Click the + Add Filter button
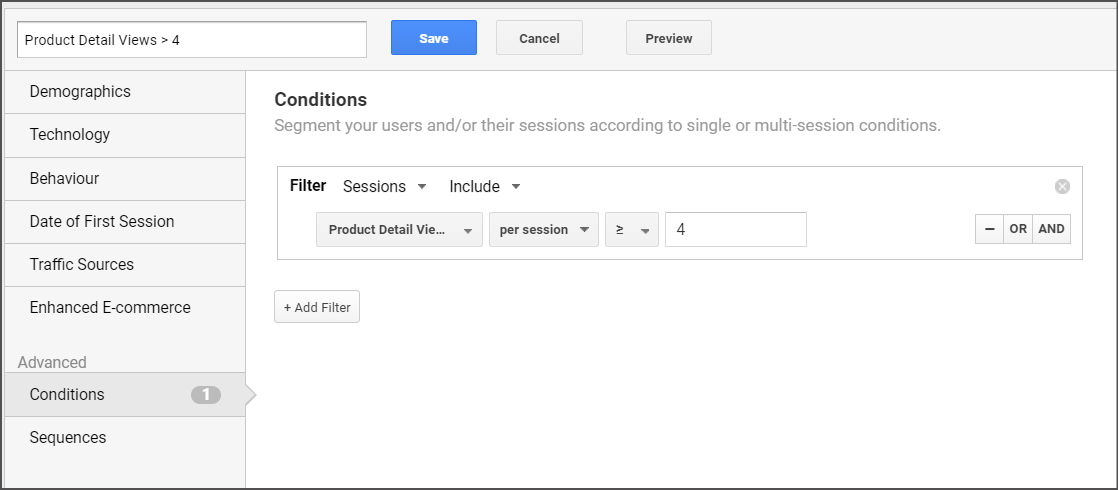This screenshot has width=1118, height=490. 317,307
